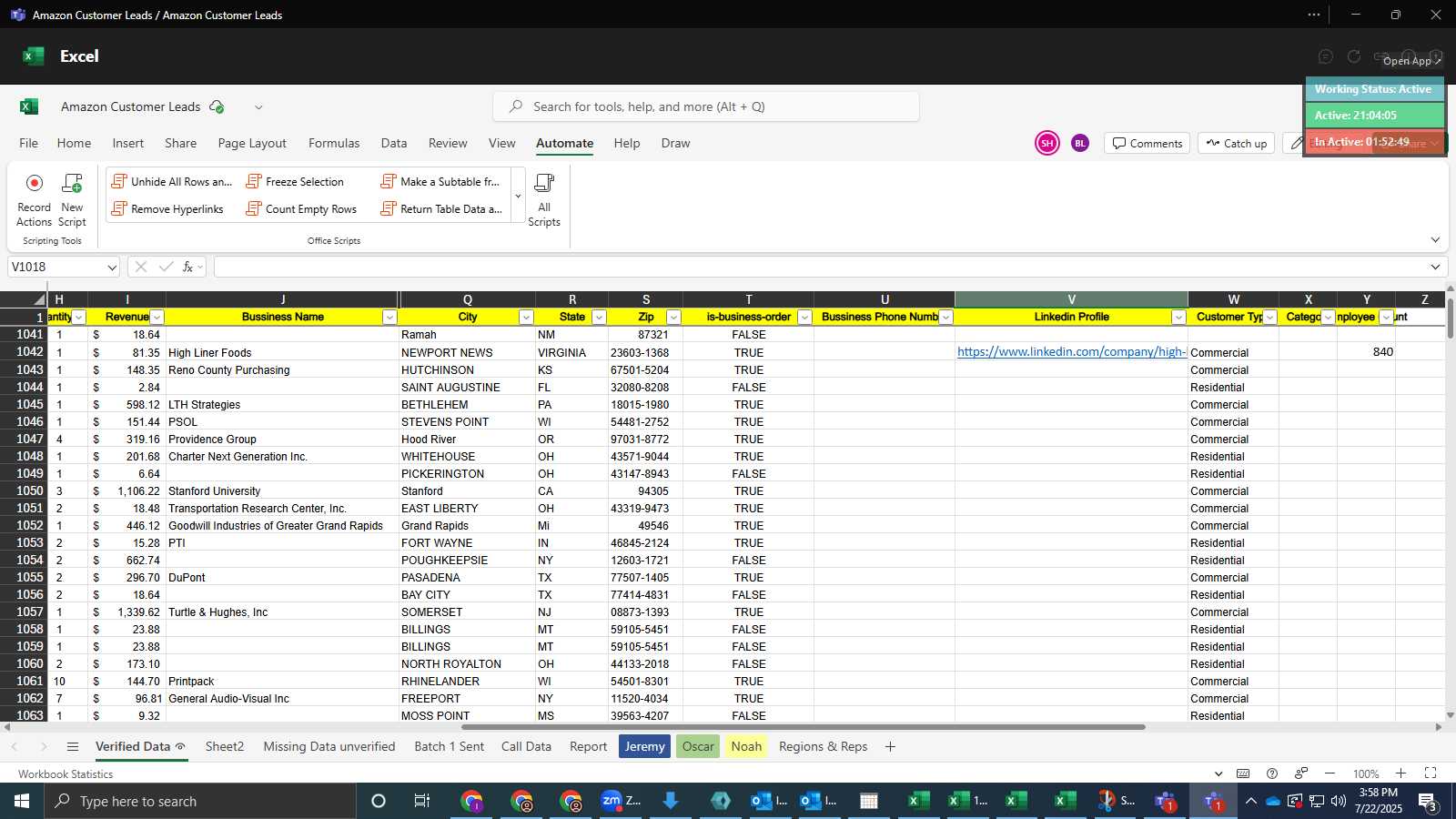Open the High Liner Foods LinkedIn link
Image resolution: width=1456 pixels, height=819 pixels.
click(x=1071, y=352)
